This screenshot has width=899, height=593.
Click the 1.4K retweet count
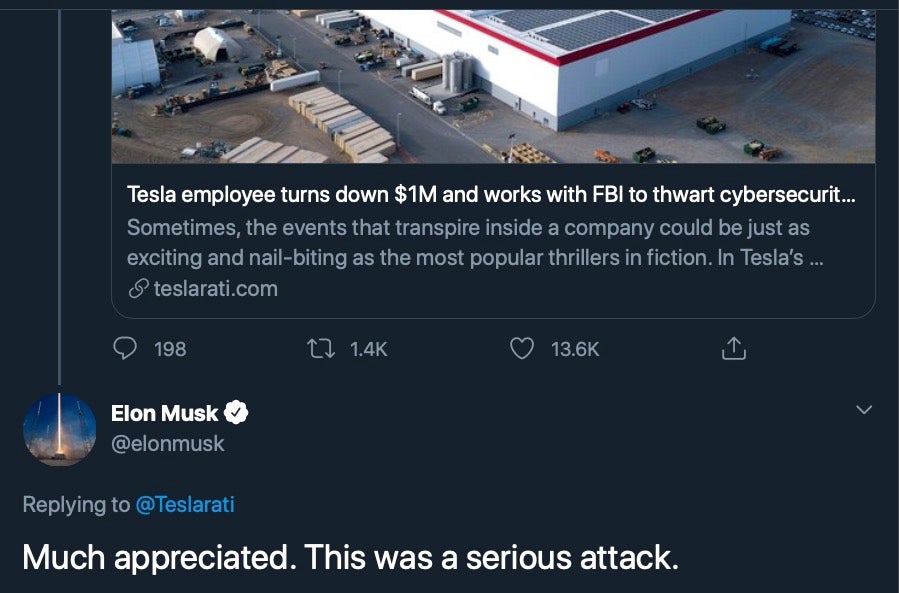coord(368,349)
